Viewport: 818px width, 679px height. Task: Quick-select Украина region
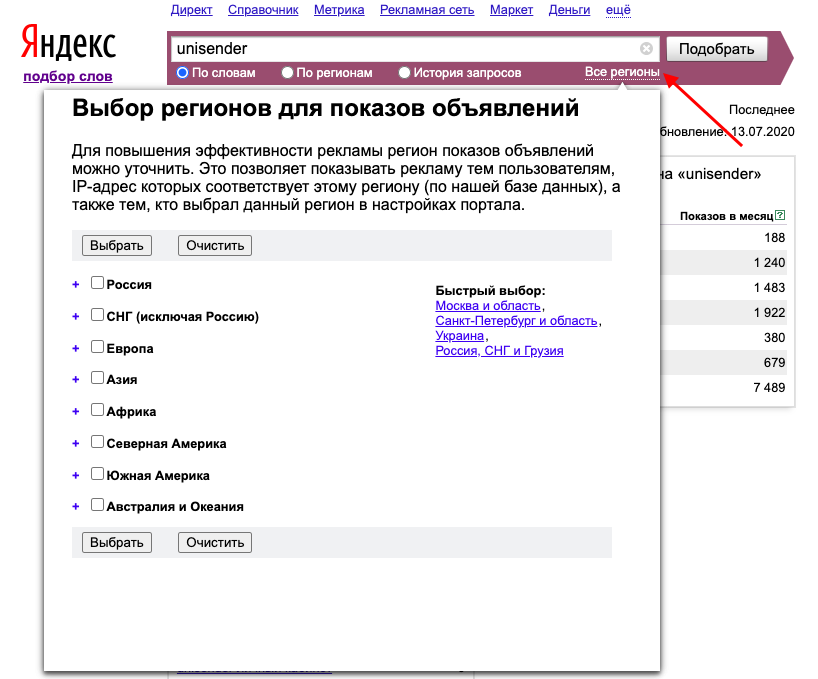(x=460, y=336)
